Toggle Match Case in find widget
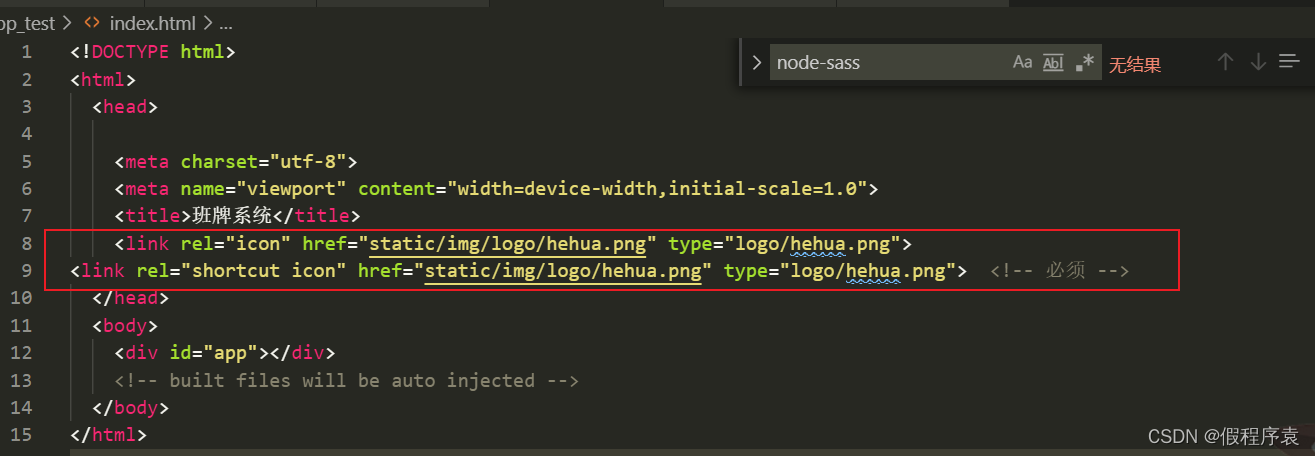 coord(1022,62)
